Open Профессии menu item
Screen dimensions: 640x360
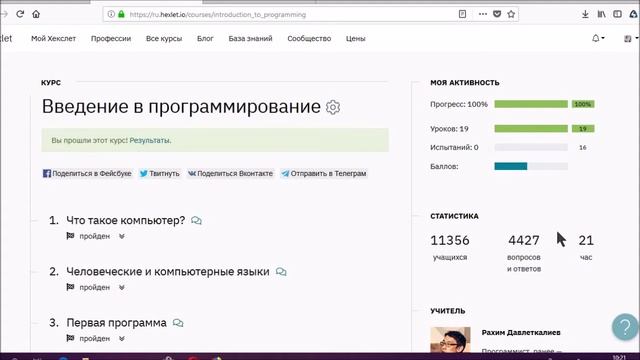click(111, 38)
